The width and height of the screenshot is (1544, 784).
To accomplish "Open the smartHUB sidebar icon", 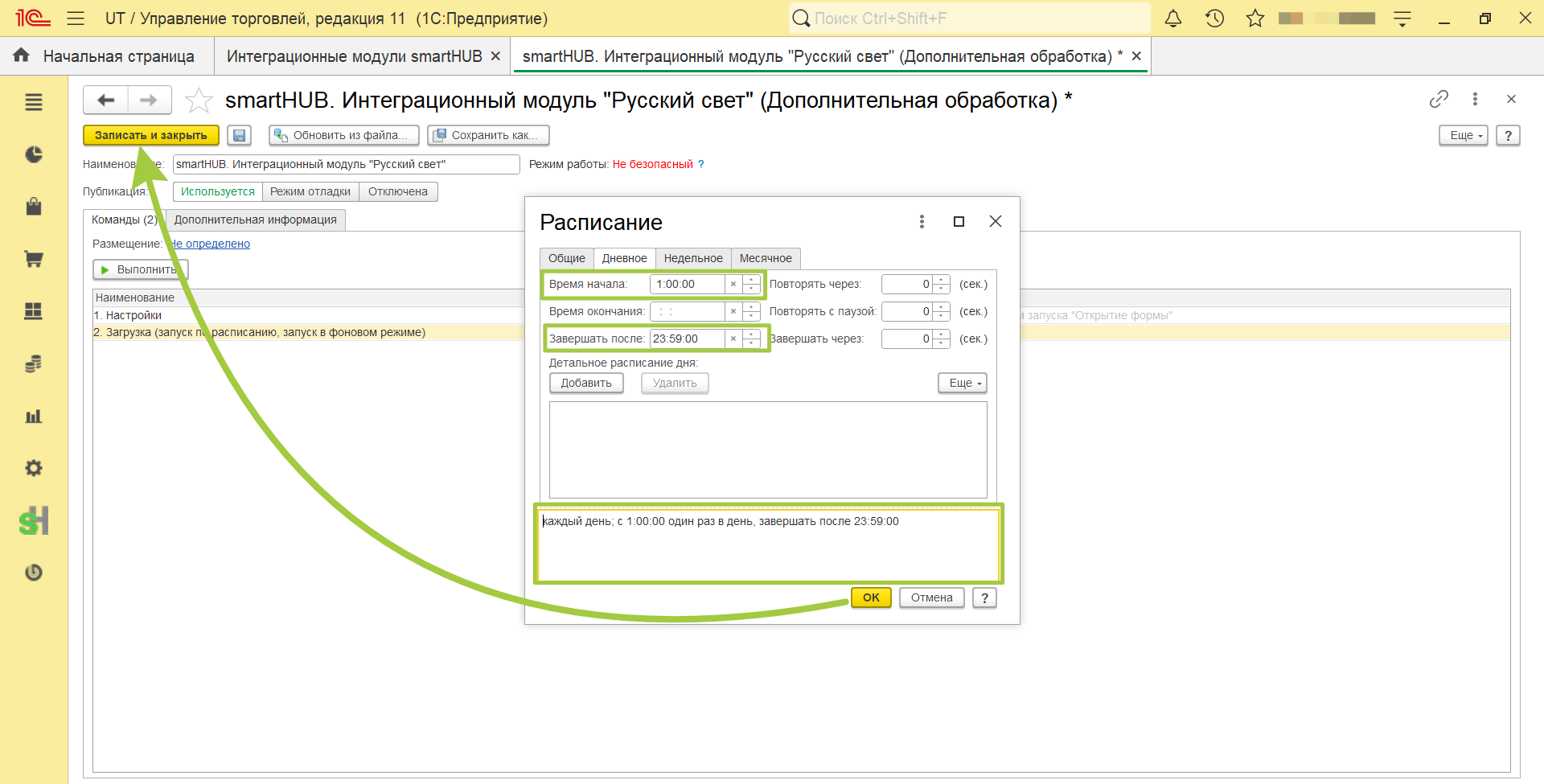I will [x=34, y=521].
